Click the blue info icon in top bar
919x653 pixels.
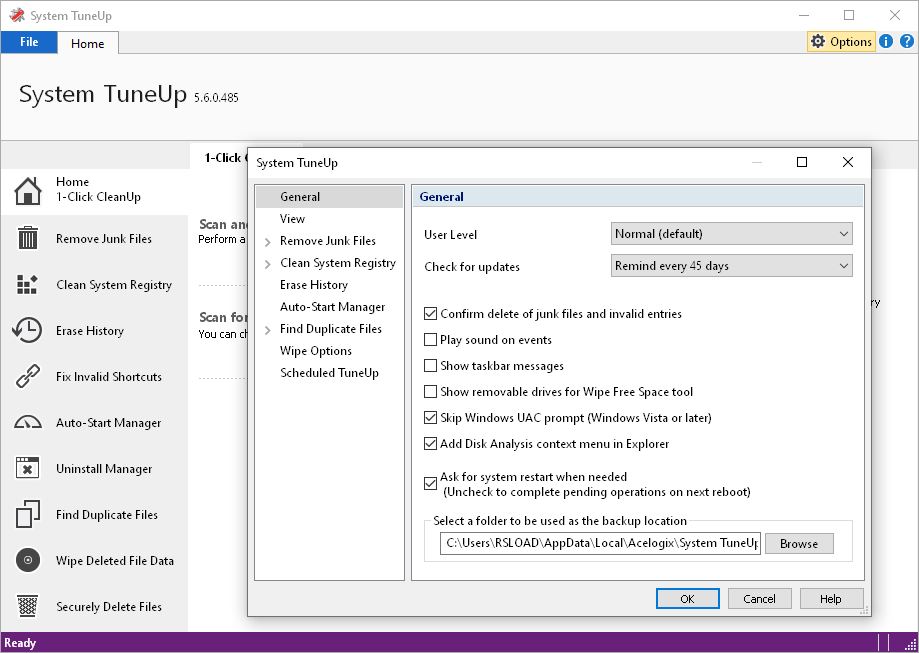886,41
